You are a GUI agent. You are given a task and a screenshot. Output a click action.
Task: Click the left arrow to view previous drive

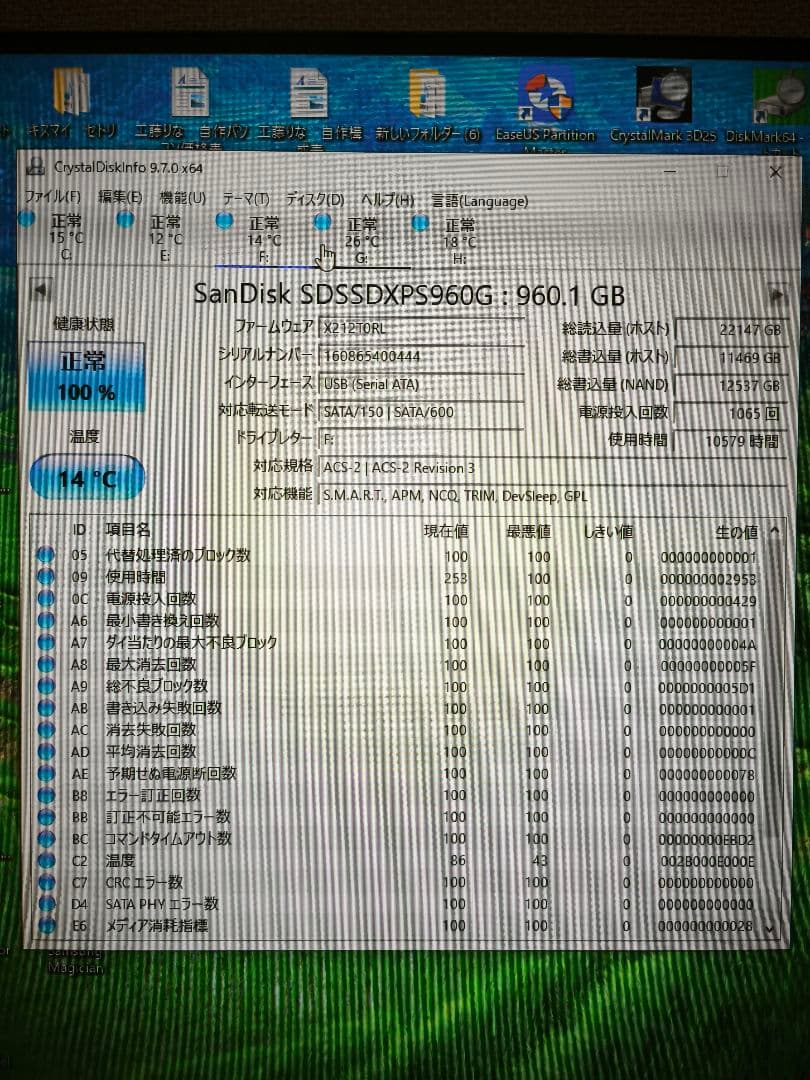click(x=40, y=290)
